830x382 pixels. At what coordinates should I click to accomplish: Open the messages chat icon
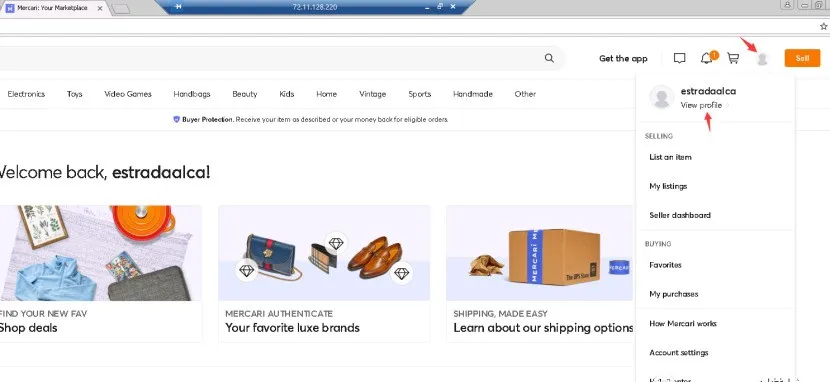680,58
